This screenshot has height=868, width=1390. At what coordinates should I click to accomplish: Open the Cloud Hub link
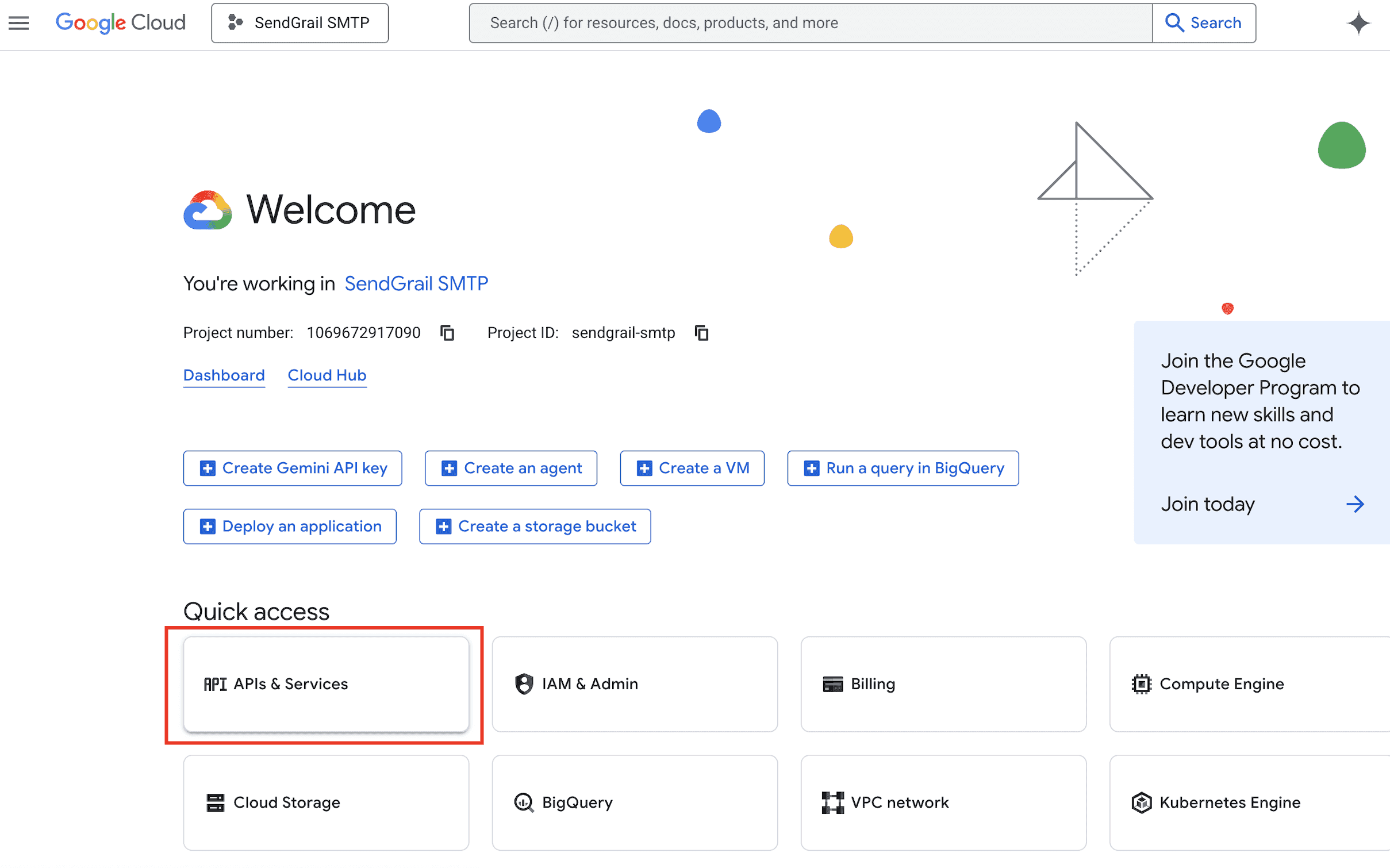click(327, 375)
